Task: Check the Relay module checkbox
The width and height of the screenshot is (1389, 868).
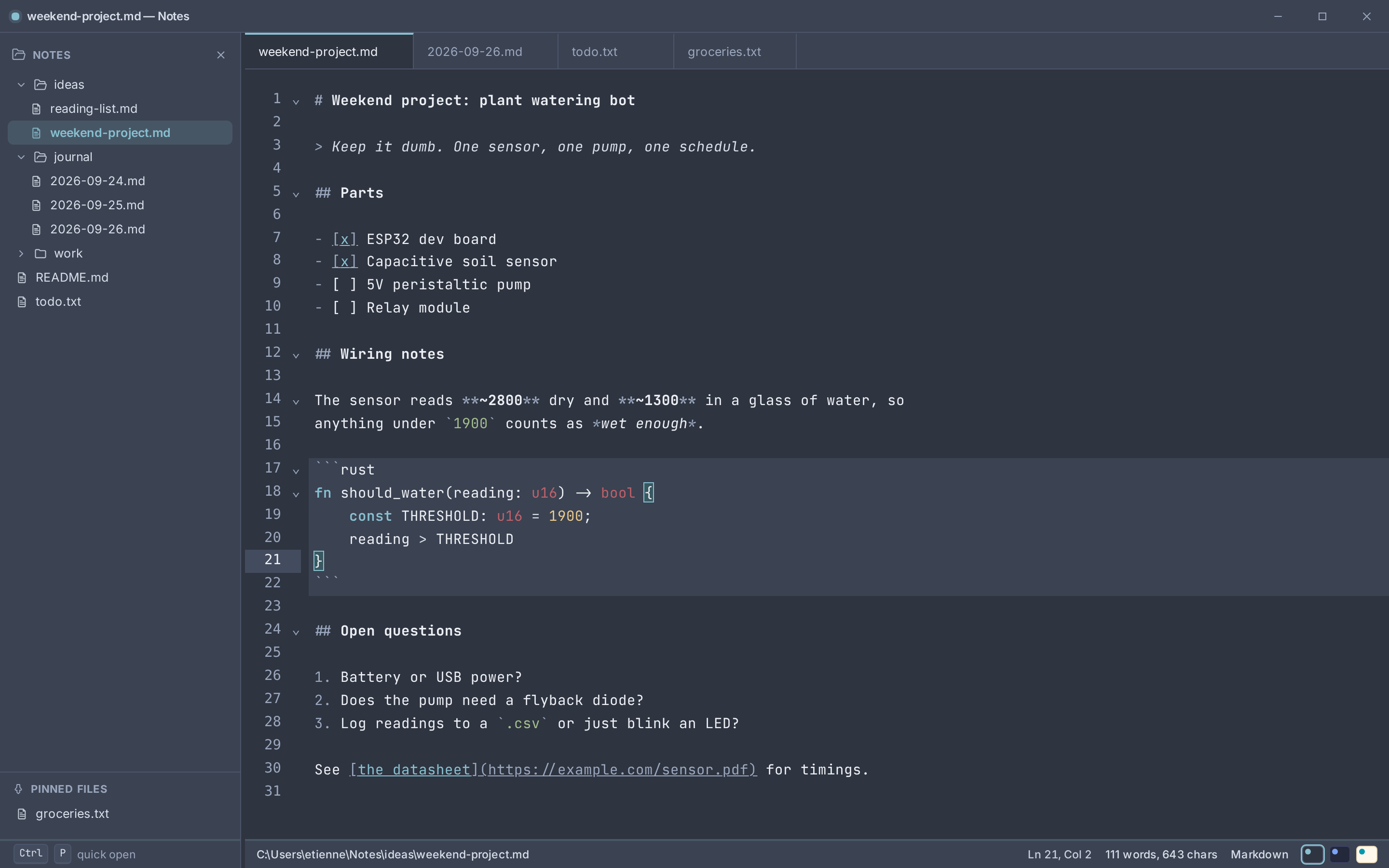Action: click(345, 308)
